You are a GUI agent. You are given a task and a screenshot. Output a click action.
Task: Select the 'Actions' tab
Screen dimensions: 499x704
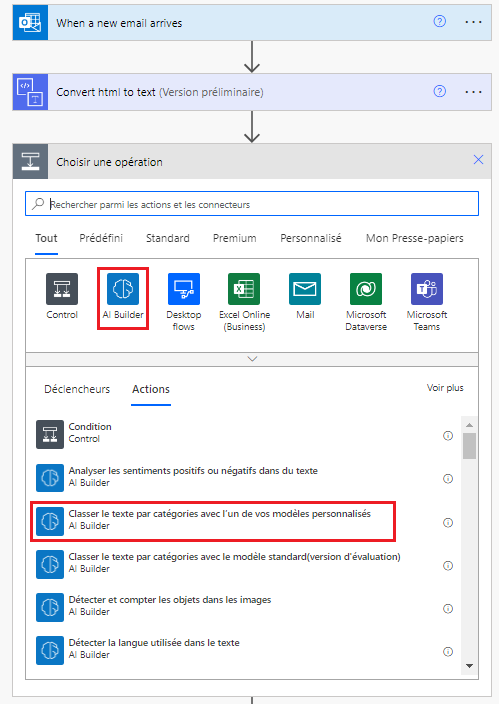click(151, 389)
